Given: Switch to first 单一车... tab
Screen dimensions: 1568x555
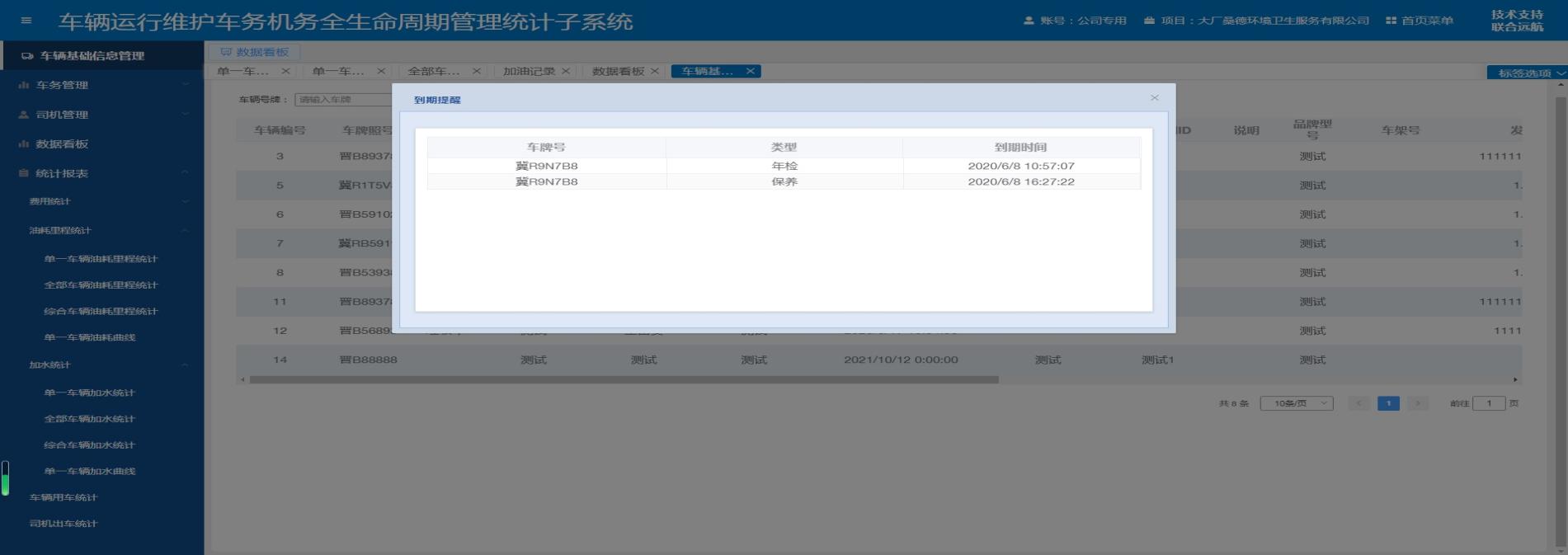Looking at the screenshot, I should click(242, 72).
